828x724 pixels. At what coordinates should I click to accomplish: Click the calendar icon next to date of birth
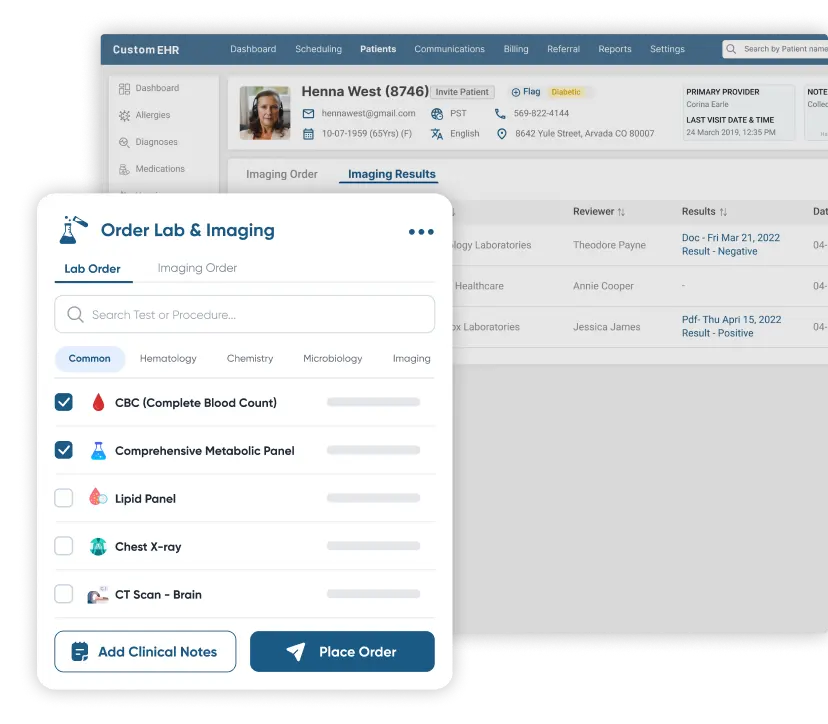pos(308,134)
